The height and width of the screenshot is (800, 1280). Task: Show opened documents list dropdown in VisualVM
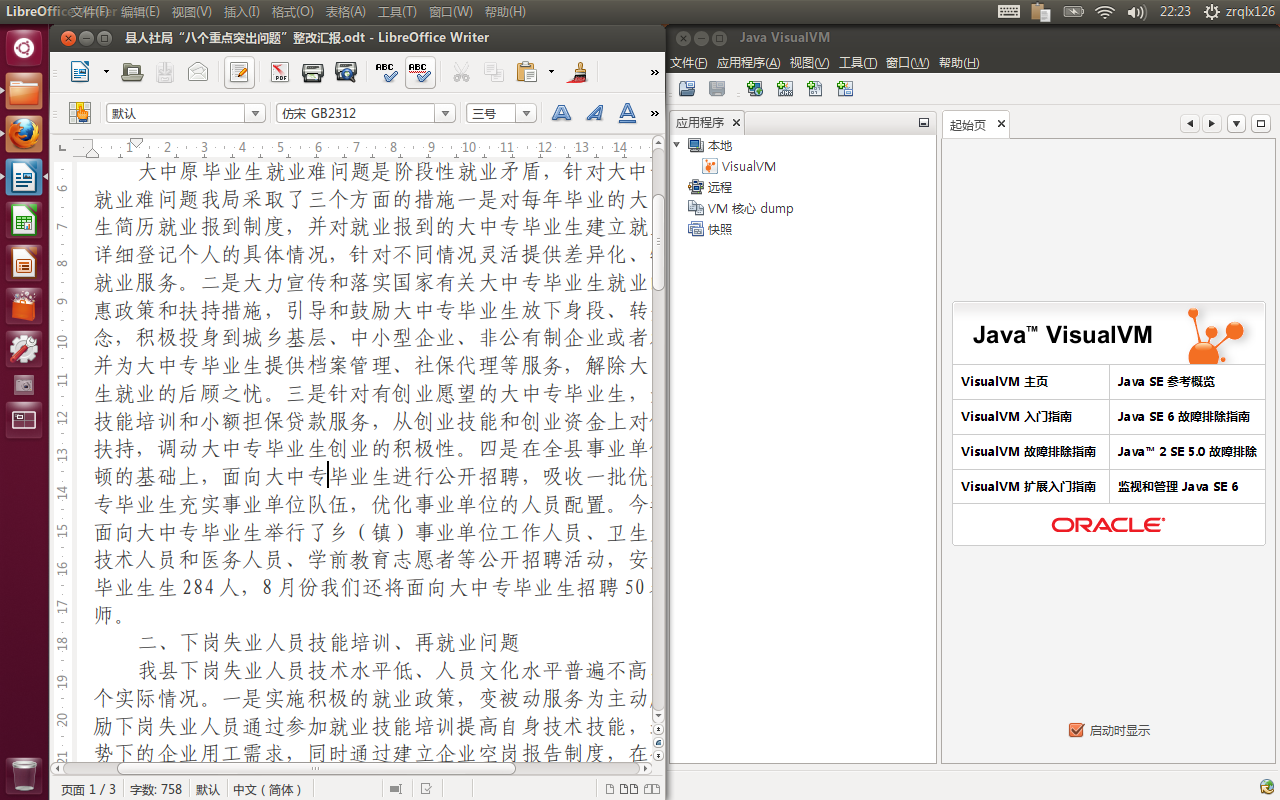point(1237,124)
